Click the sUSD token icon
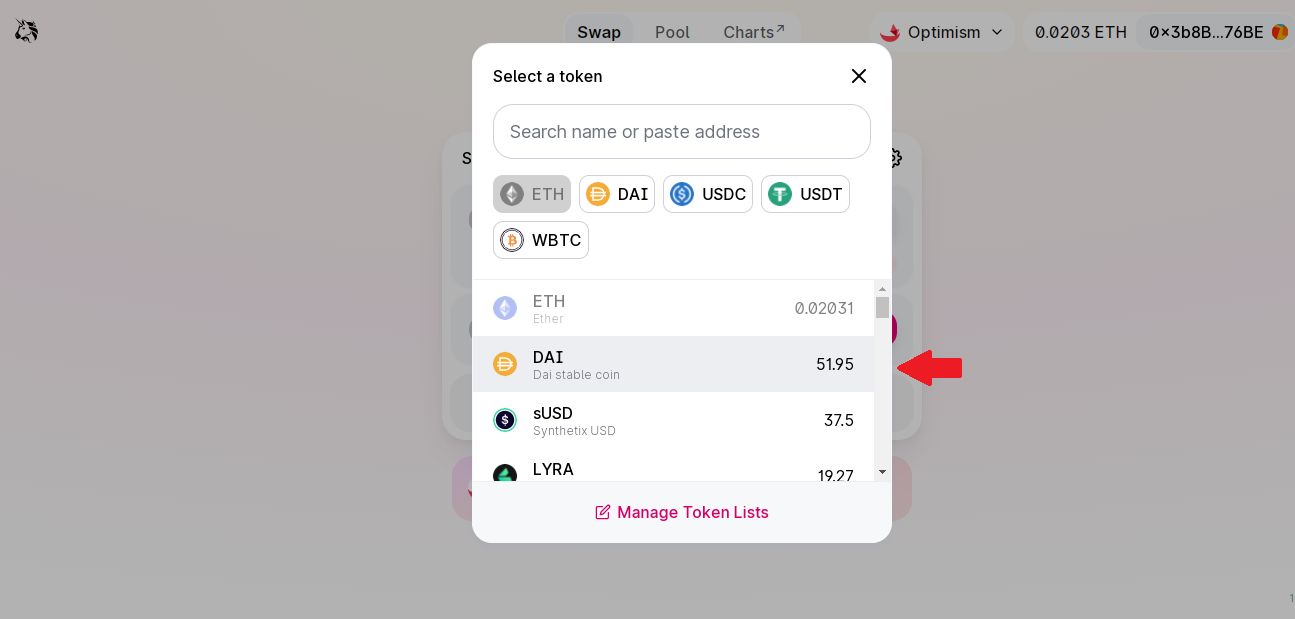Image resolution: width=1295 pixels, height=619 pixels. [x=505, y=420]
